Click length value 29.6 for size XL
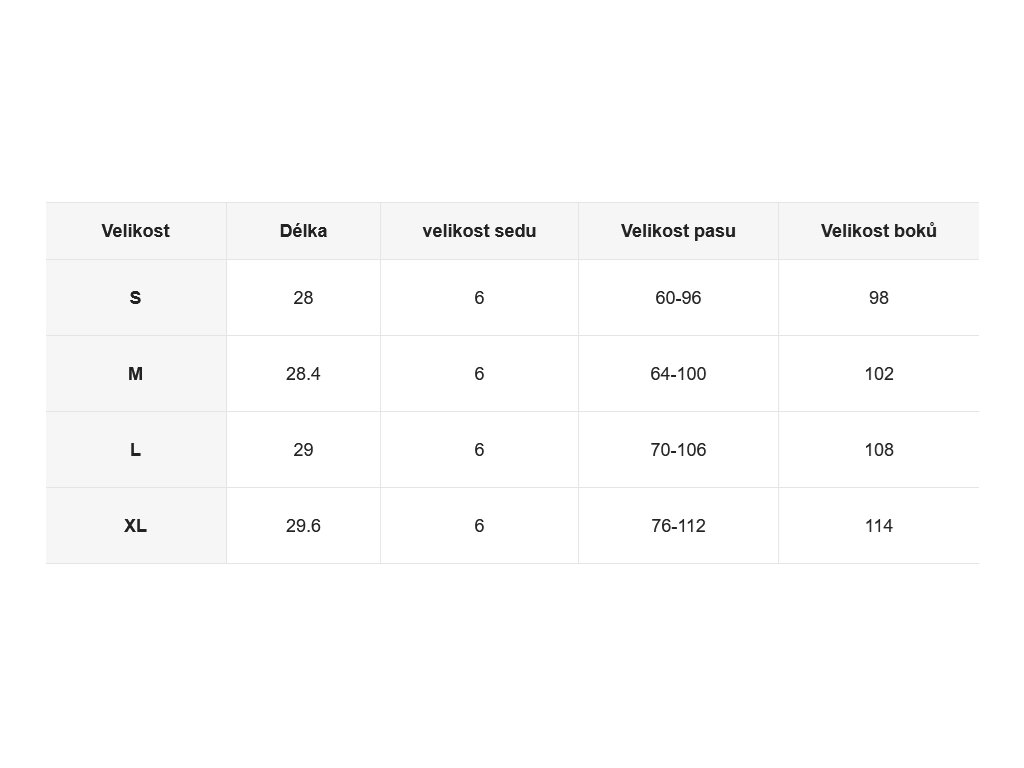Image resolution: width=1024 pixels, height=768 pixels. point(303,526)
